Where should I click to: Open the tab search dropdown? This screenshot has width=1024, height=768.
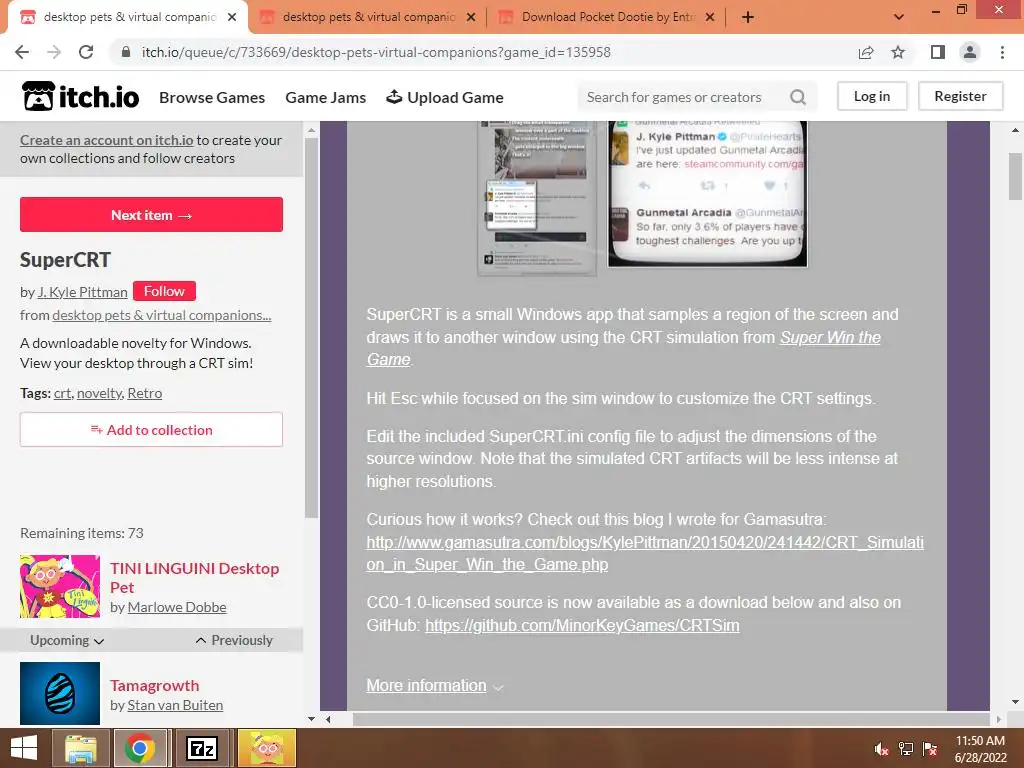point(899,17)
